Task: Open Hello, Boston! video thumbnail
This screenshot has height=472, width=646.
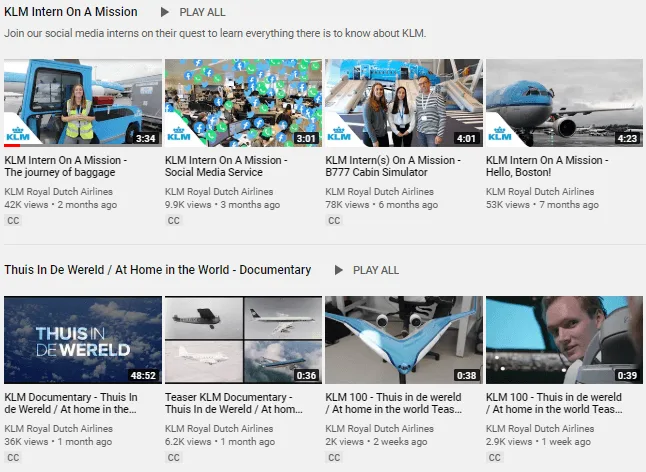Action: click(x=564, y=103)
